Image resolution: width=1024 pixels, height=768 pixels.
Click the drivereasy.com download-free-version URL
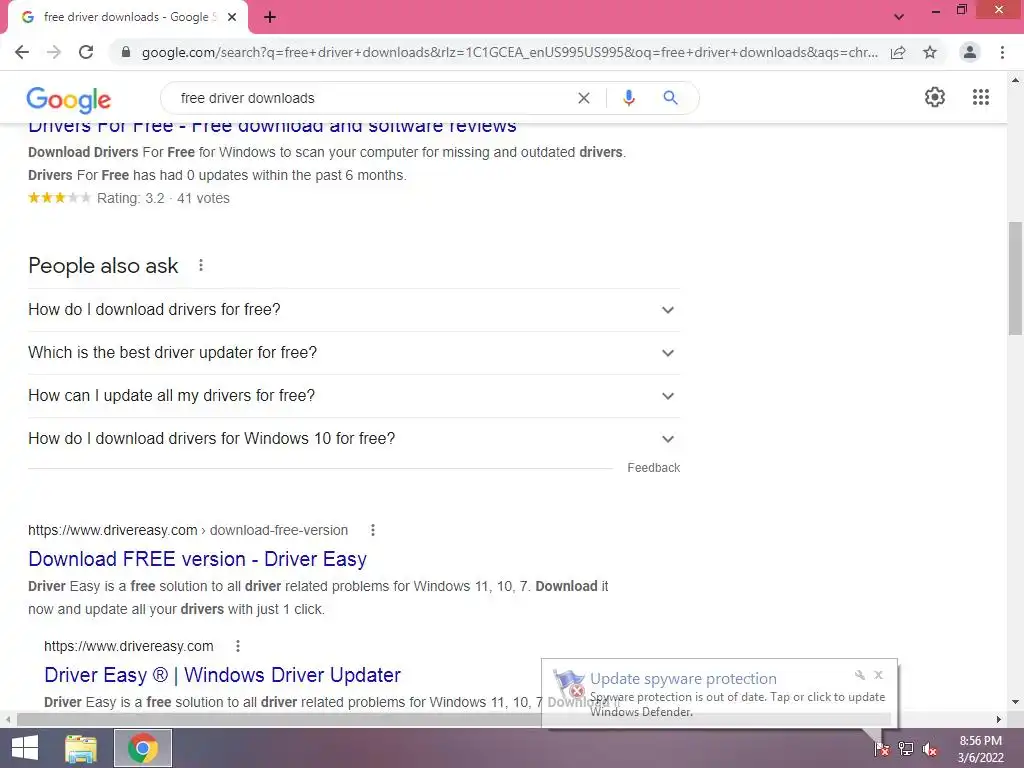tap(188, 530)
